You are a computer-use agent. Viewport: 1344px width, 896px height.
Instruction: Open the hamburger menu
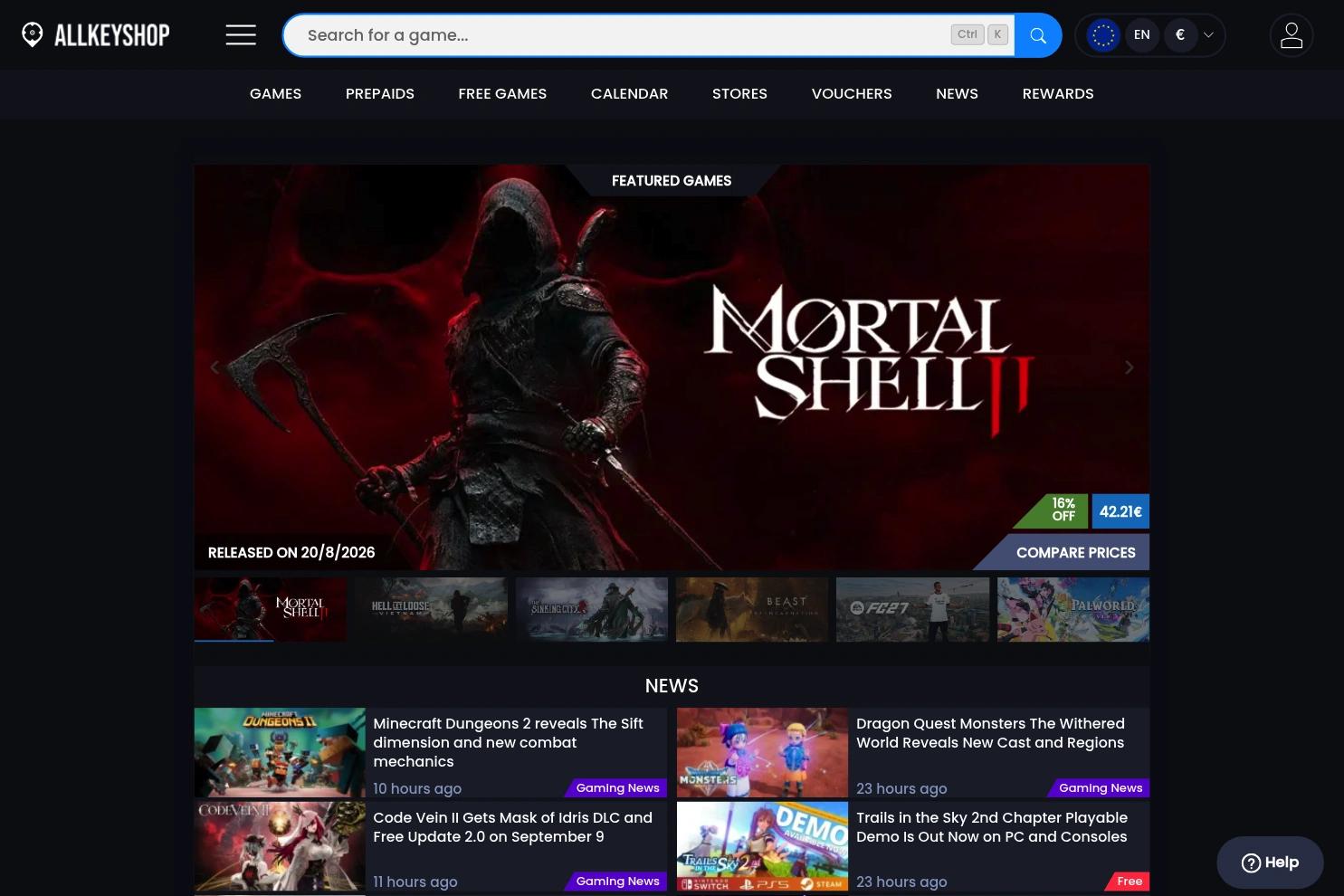click(x=241, y=35)
